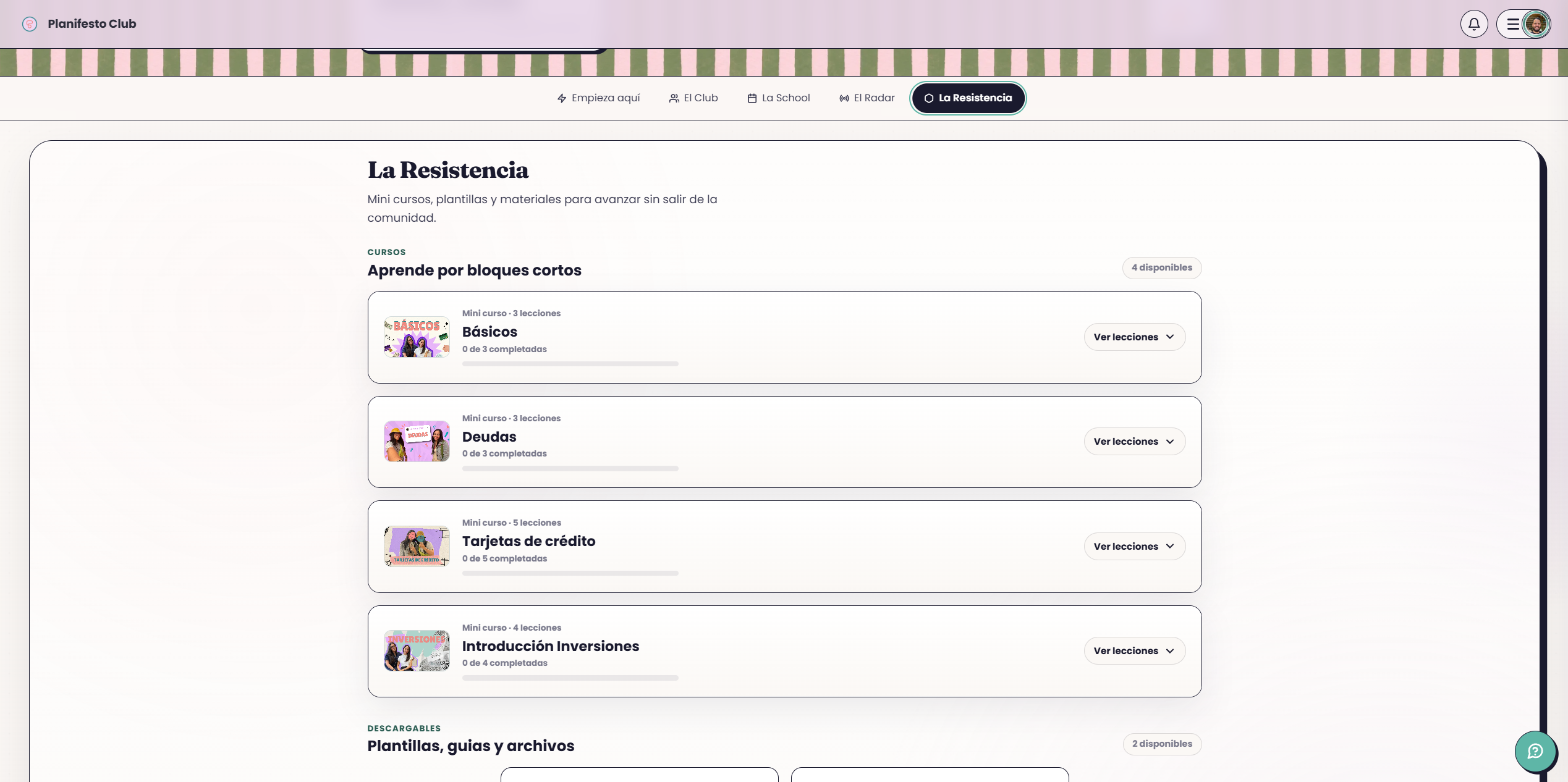Click 'Mini curso · 4 lecciones' label
Viewport: 1568px width, 782px height.
click(x=512, y=628)
